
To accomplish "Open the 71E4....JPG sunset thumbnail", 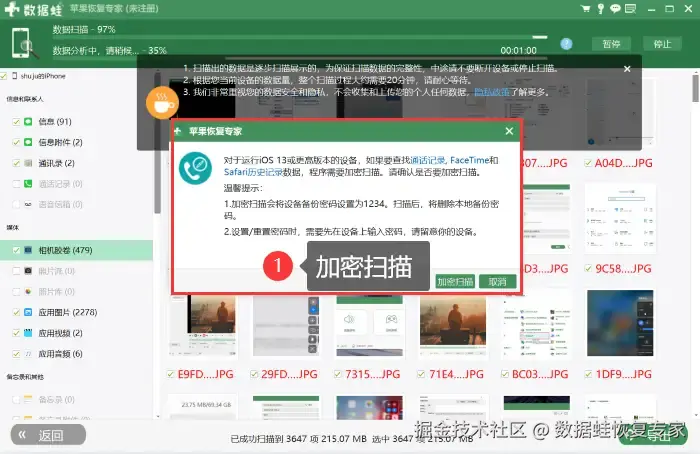I will pos(453,325).
